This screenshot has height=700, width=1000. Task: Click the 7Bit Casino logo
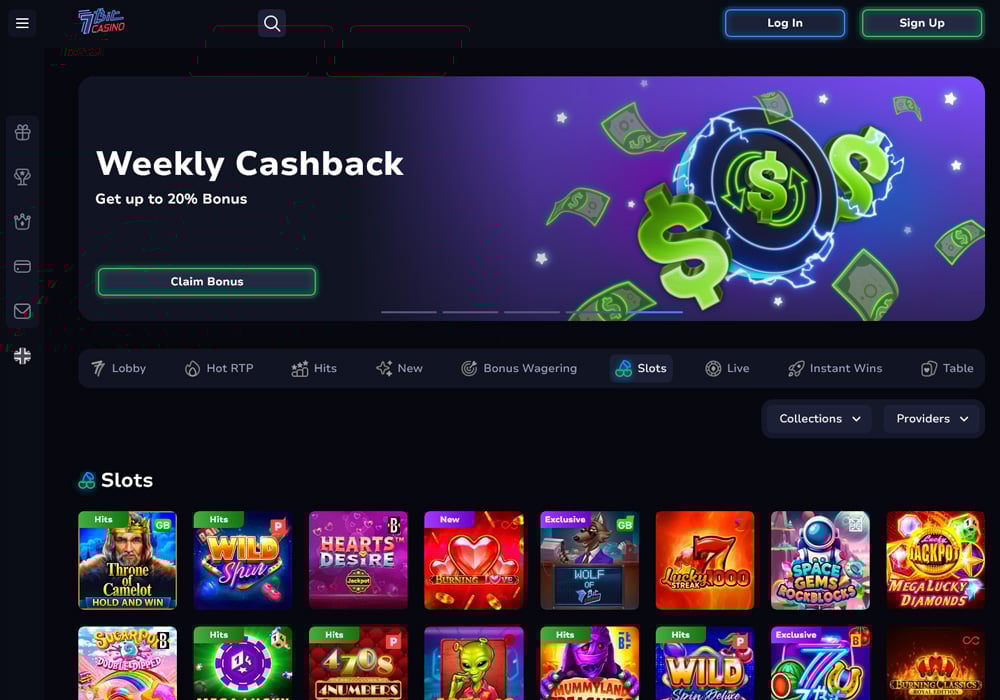101,22
